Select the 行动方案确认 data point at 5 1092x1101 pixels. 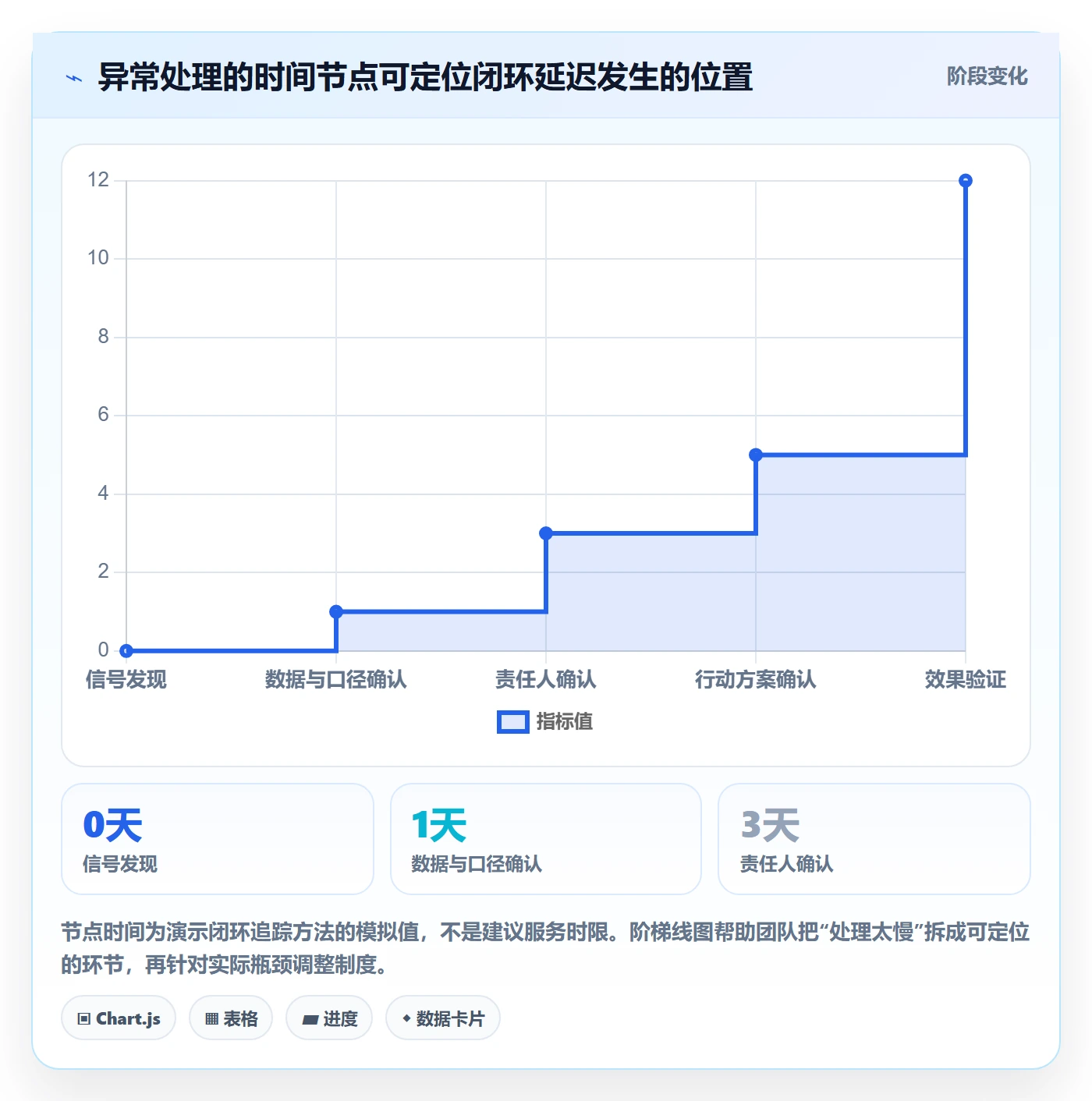pyautogui.click(x=756, y=455)
